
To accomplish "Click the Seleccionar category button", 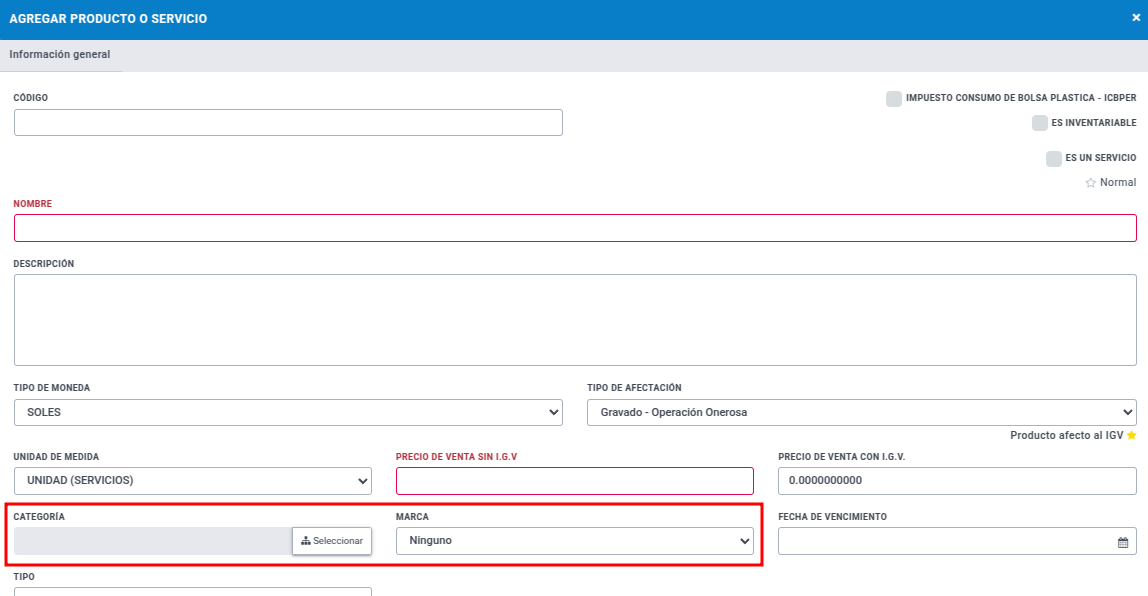I will (332, 541).
